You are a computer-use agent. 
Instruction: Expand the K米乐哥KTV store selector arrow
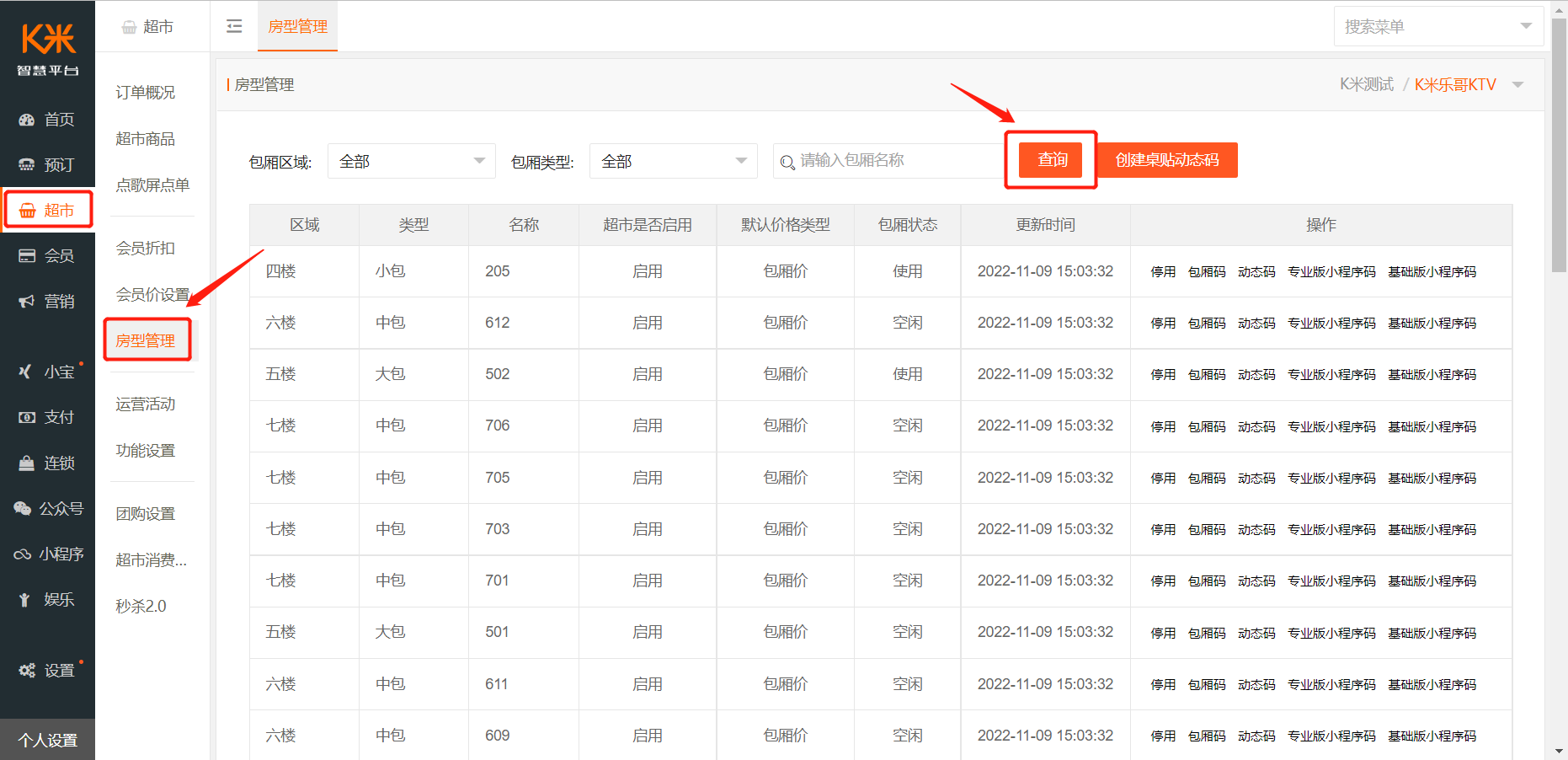click(1518, 84)
